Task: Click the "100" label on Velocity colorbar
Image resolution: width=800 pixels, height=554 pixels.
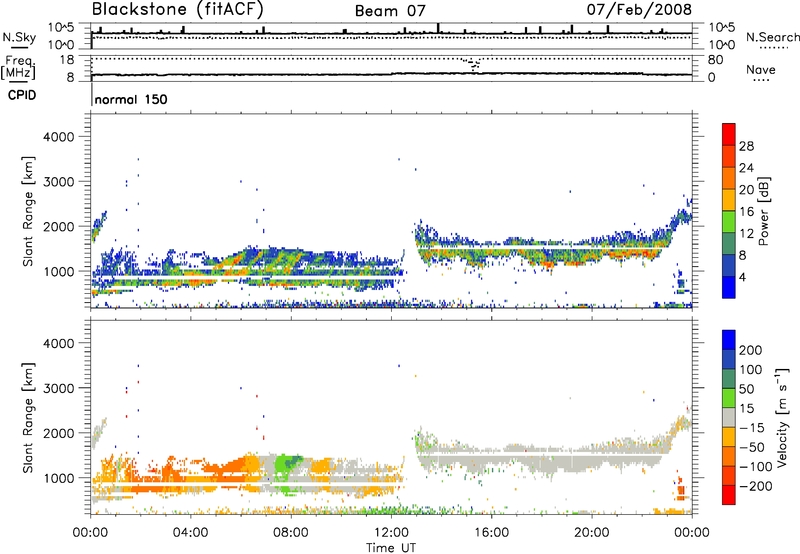Action: pyautogui.click(x=750, y=369)
